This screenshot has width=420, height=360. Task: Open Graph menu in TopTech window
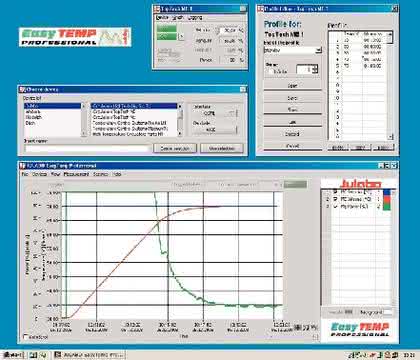coord(178,17)
